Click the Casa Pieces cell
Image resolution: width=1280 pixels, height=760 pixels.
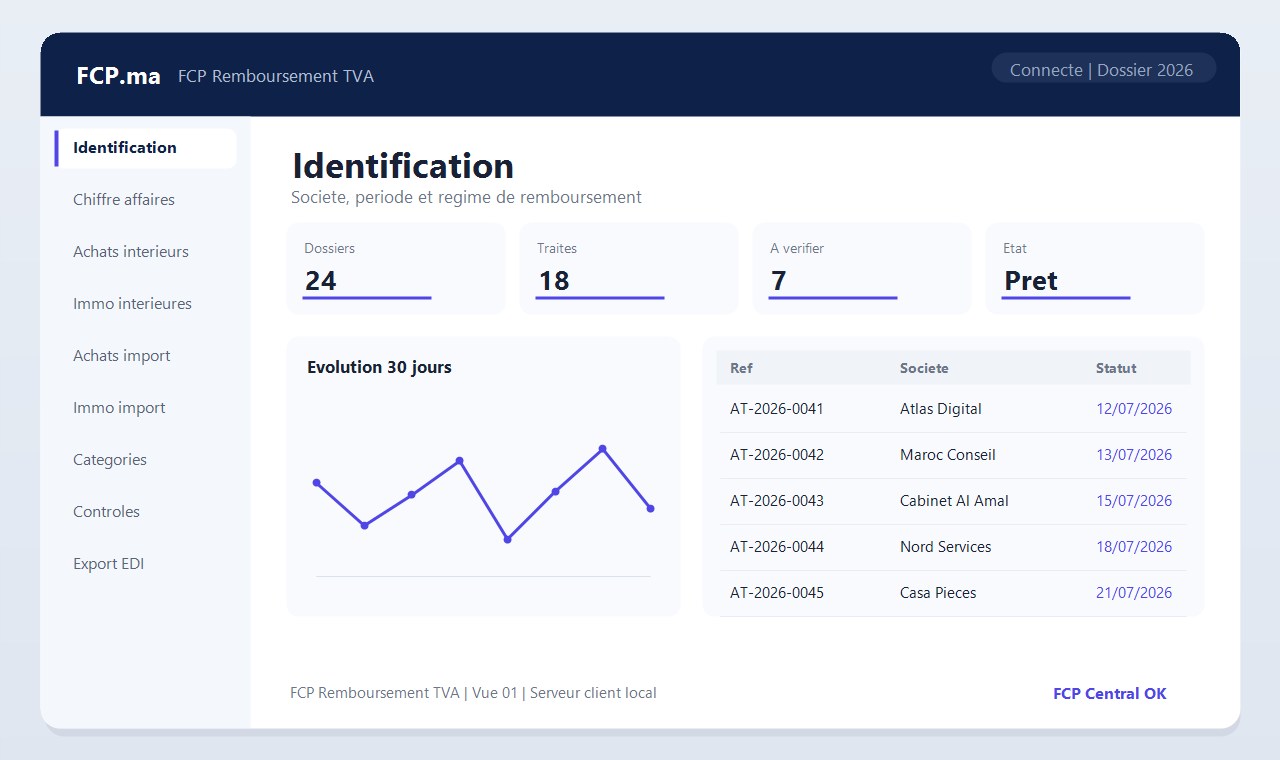[938, 593]
